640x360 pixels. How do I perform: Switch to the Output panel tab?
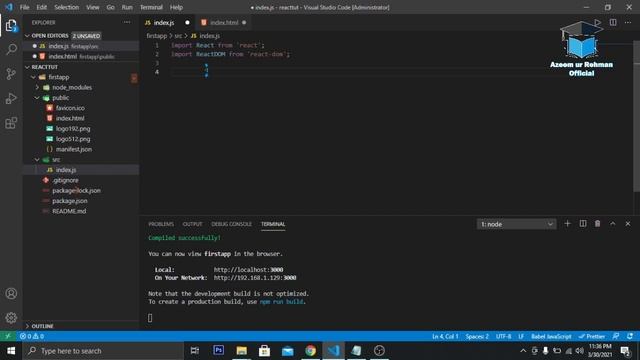click(x=192, y=224)
